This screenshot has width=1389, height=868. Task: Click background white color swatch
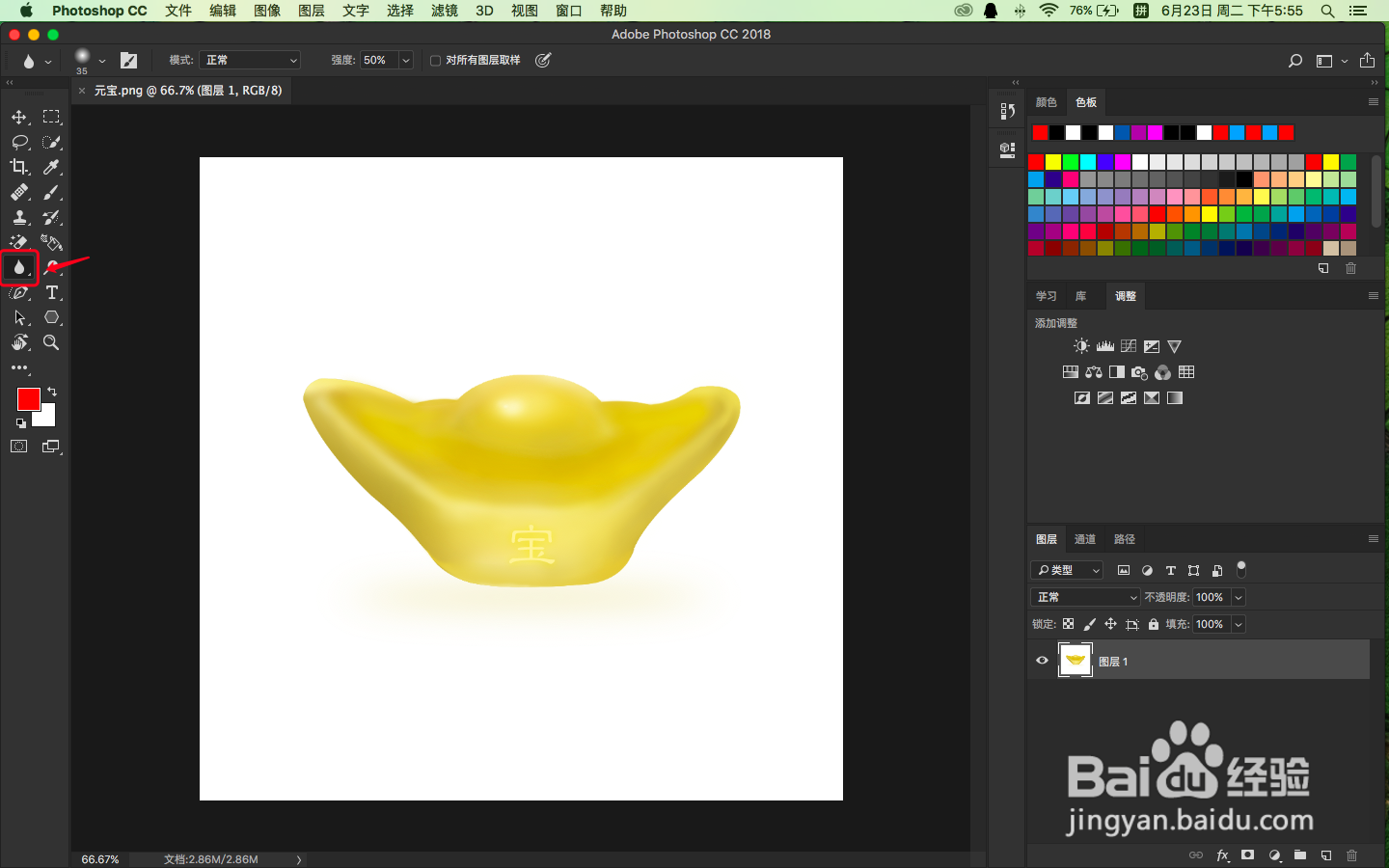click(46, 418)
